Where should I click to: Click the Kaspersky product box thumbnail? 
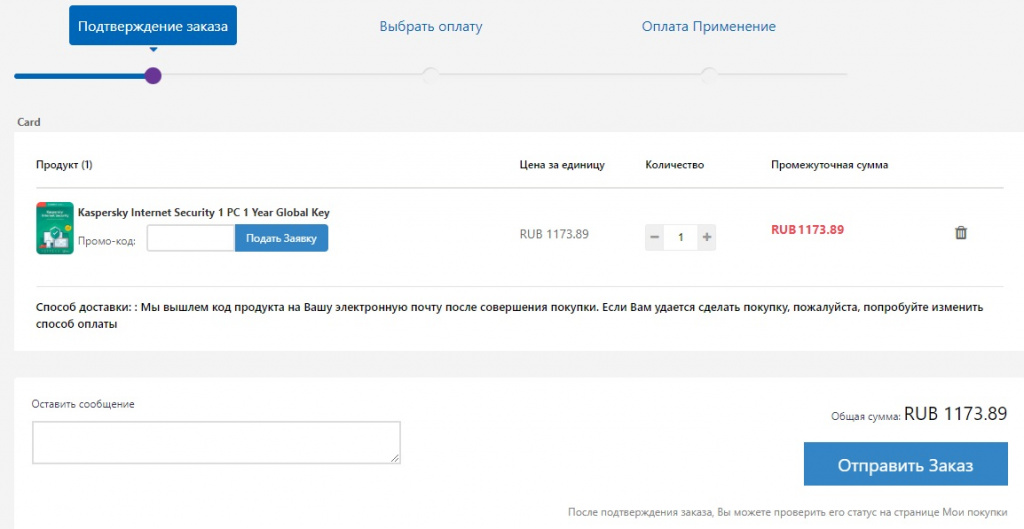[55, 229]
